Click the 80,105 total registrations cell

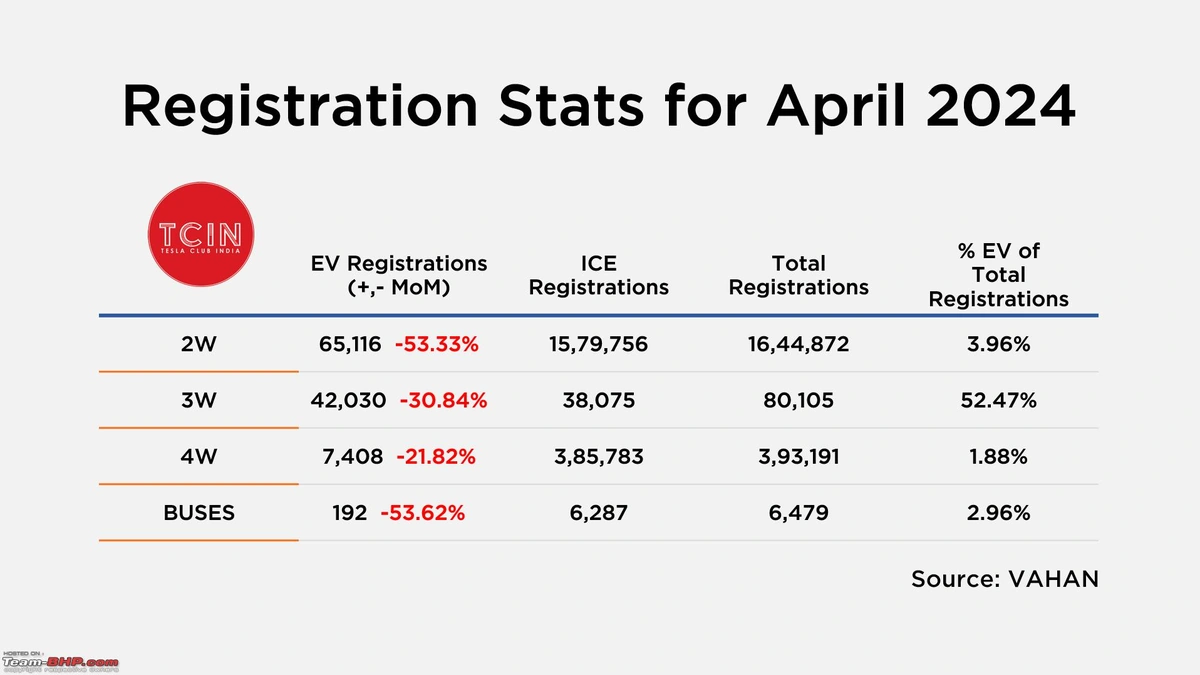point(798,401)
